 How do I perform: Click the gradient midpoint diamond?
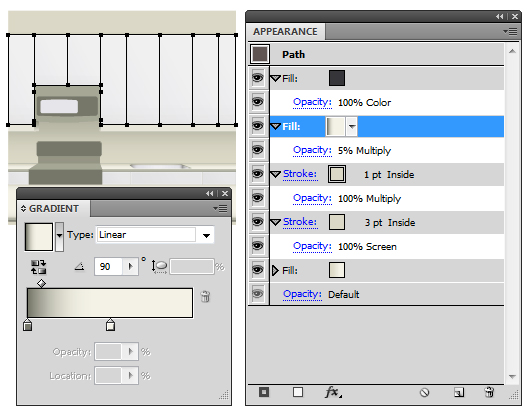coord(41,283)
